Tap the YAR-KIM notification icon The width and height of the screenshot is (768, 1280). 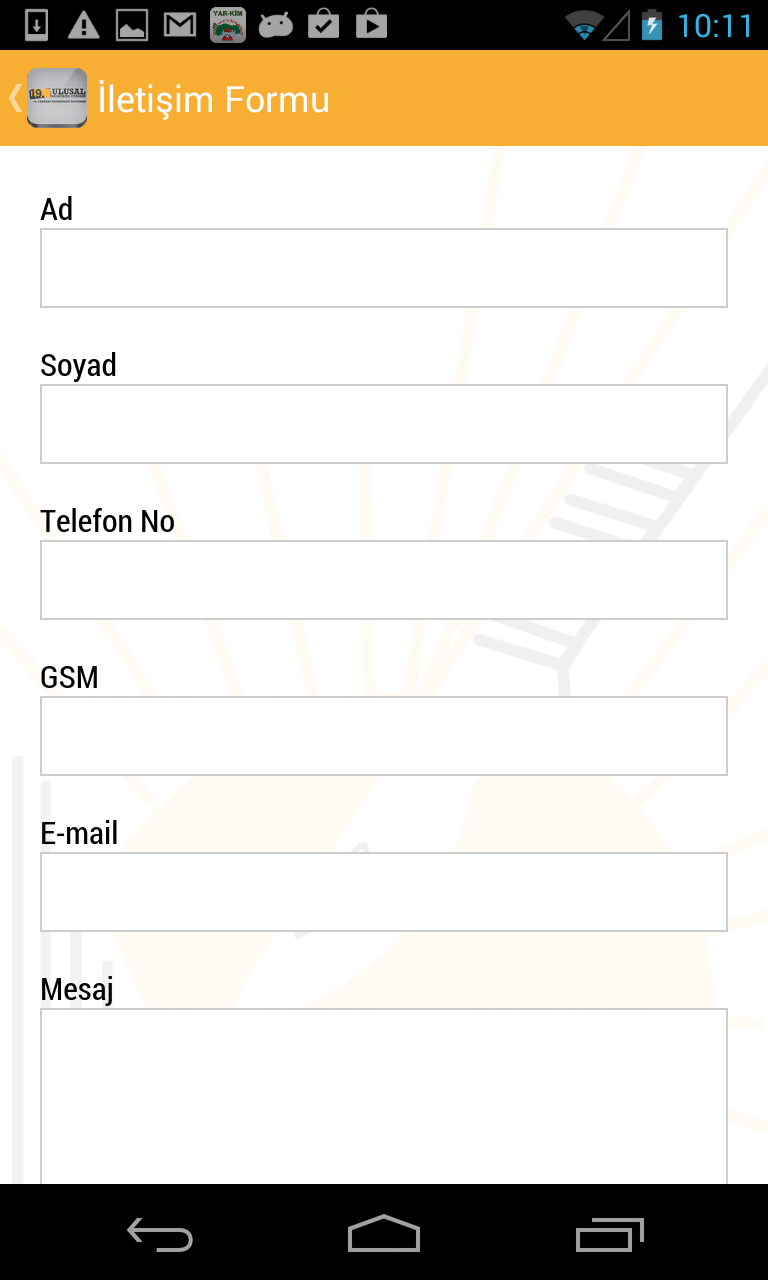228,25
